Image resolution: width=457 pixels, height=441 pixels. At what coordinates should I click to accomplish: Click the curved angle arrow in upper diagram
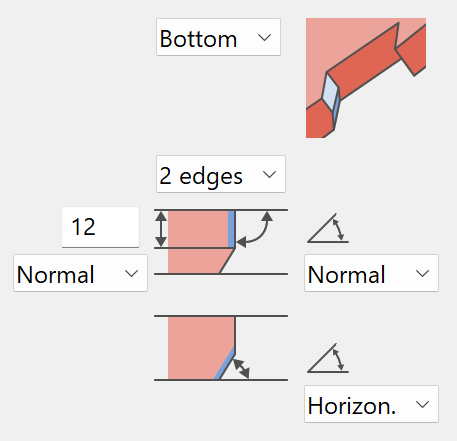pos(255,229)
